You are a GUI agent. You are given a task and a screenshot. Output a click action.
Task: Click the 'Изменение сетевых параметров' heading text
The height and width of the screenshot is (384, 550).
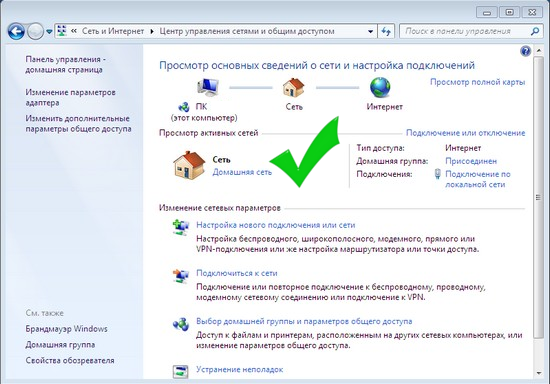[x=220, y=208]
